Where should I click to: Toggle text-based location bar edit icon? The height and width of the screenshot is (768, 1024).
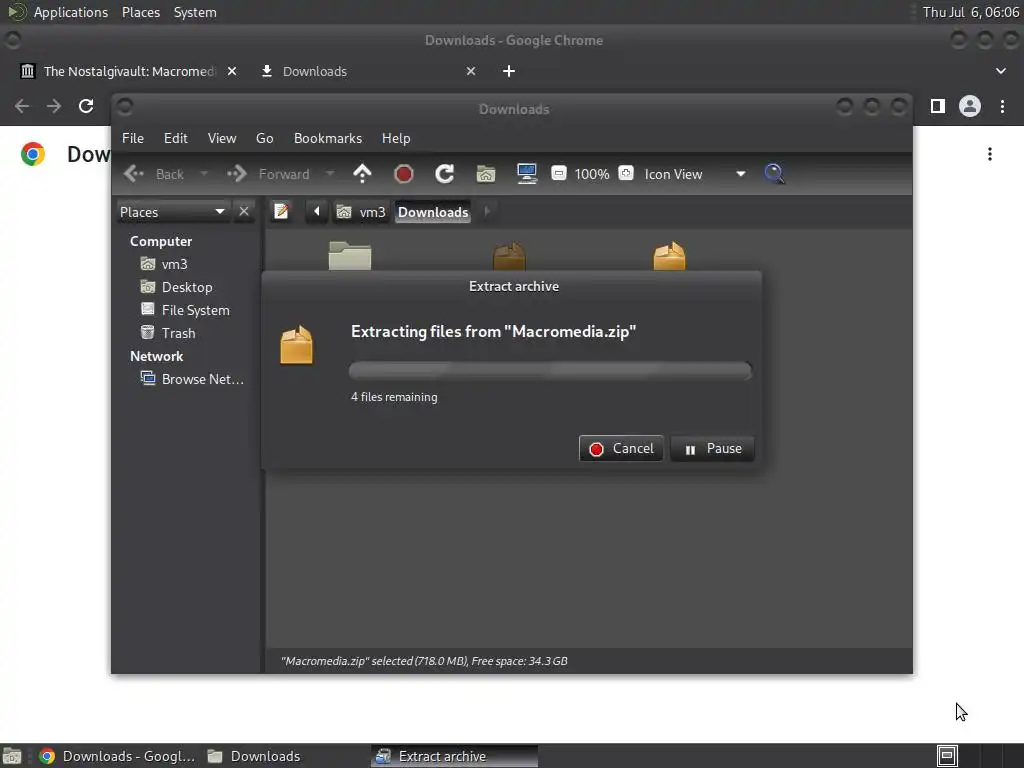pos(281,212)
